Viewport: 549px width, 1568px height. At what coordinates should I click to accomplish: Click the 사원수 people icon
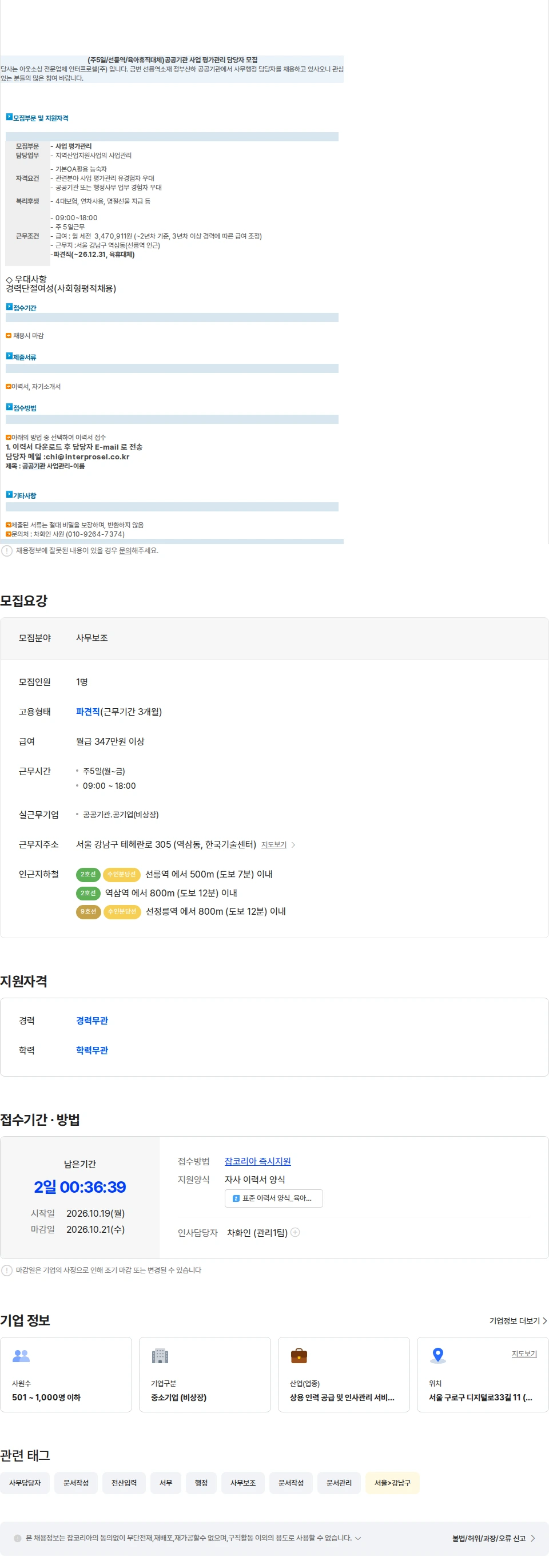pyautogui.click(x=21, y=1356)
